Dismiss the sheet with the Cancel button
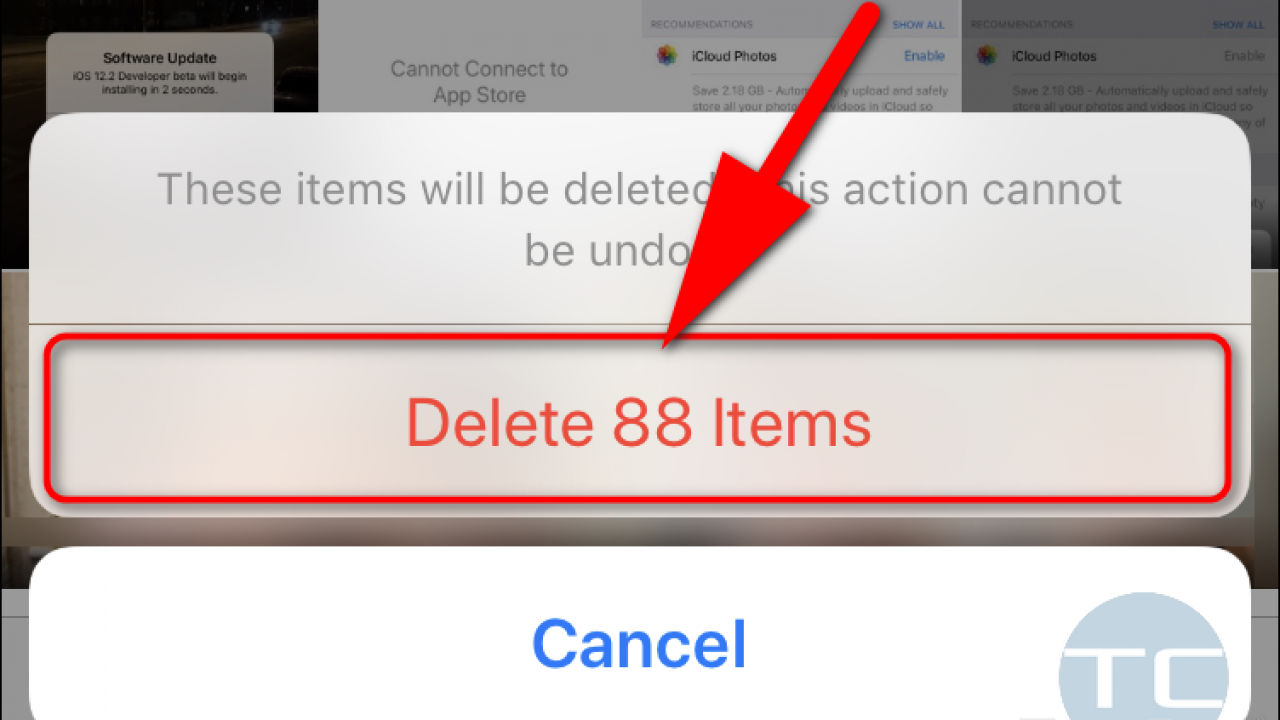1280x720 pixels. point(639,643)
